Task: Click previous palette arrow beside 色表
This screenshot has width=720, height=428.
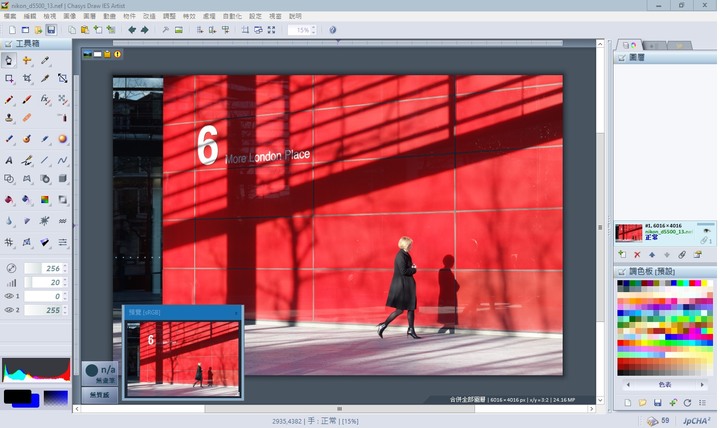Action: 628,385
